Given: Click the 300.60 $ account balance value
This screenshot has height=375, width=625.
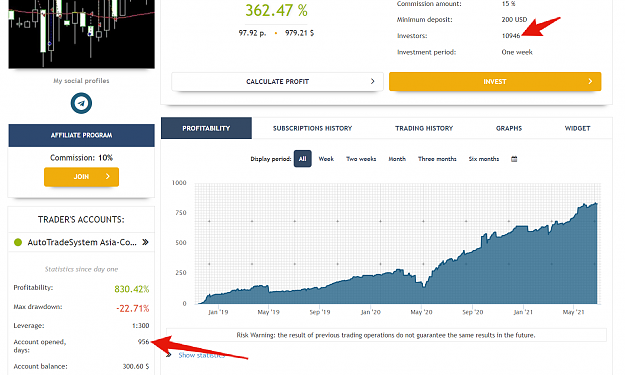Looking at the screenshot, I should [136, 366].
